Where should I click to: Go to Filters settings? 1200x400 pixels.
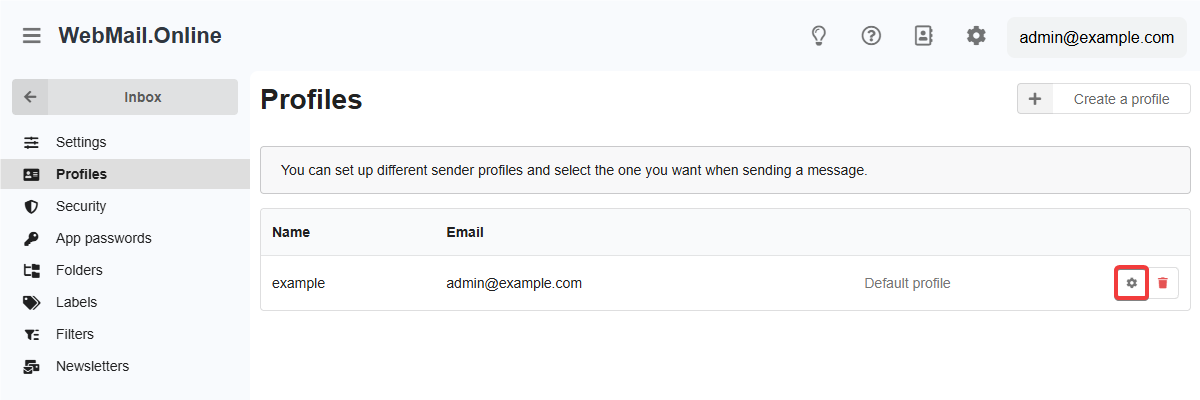pos(74,334)
